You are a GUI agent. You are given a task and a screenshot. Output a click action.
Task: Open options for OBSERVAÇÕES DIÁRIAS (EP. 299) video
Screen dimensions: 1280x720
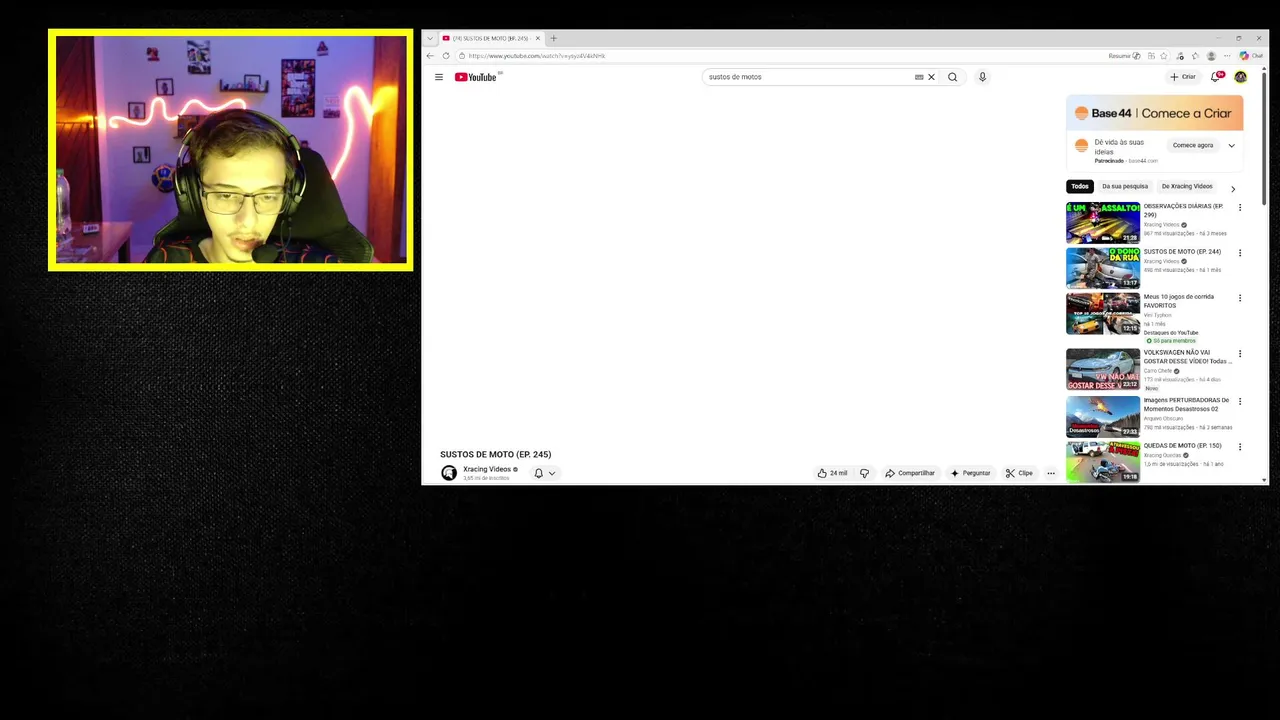coord(1240,208)
